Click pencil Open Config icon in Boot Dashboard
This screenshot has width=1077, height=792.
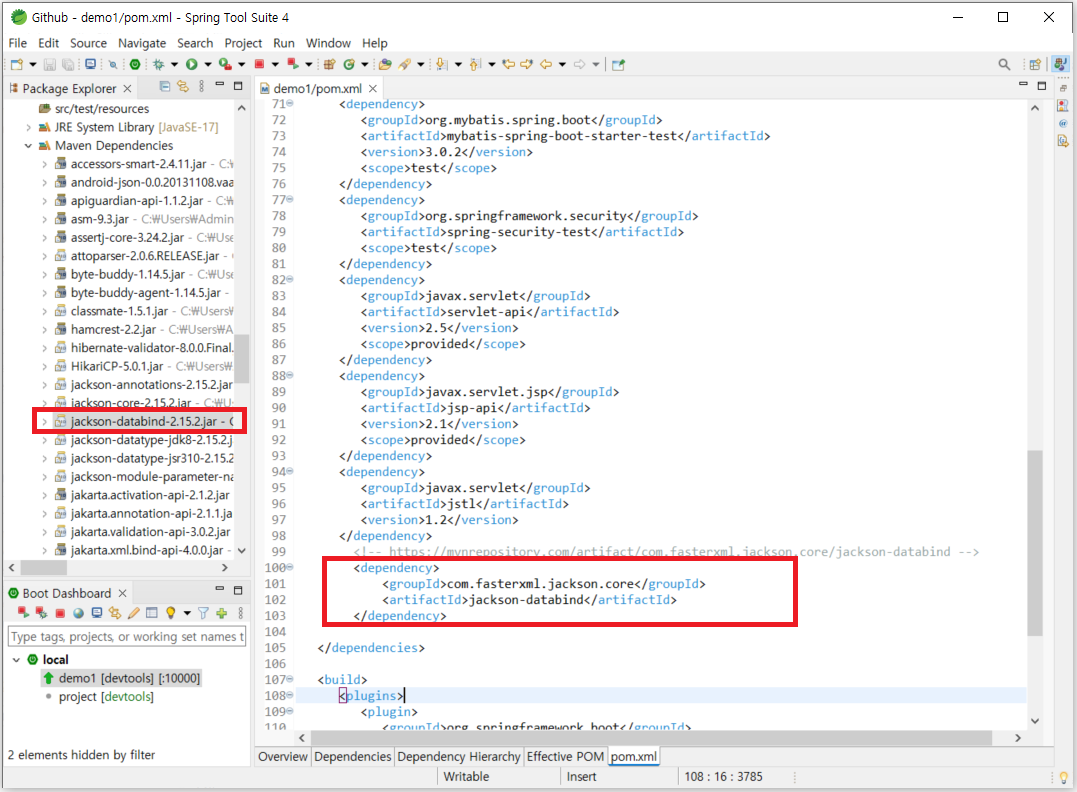pyautogui.click(x=133, y=613)
